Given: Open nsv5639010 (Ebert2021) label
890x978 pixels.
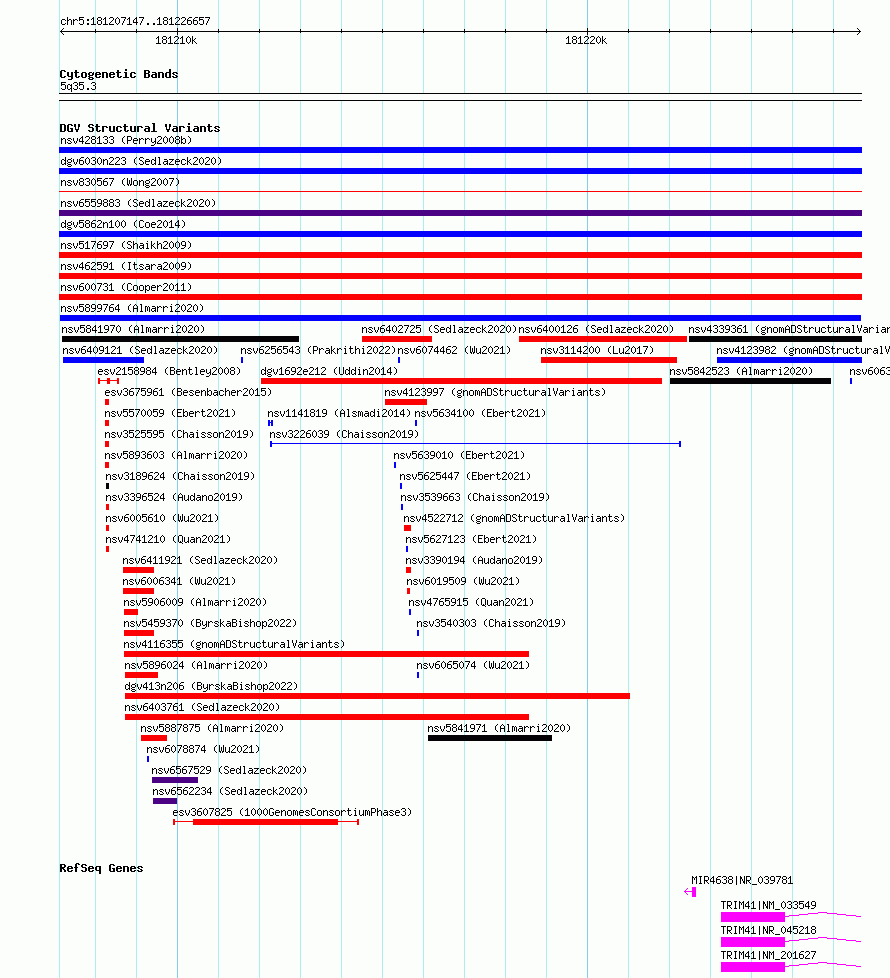Looking at the screenshot, I should coord(459,455).
